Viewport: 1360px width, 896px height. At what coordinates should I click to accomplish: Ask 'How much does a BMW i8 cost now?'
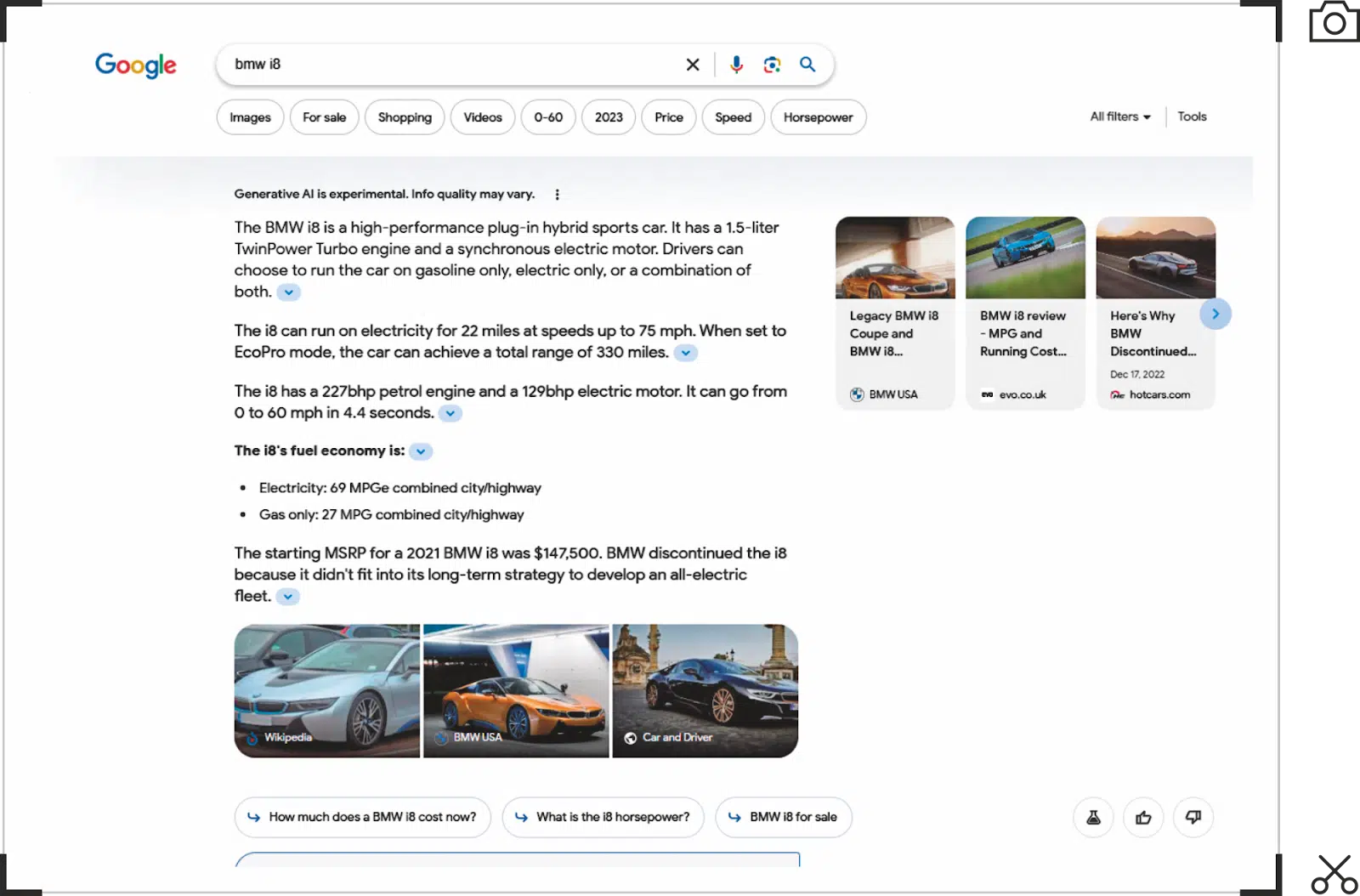point(363,817)
